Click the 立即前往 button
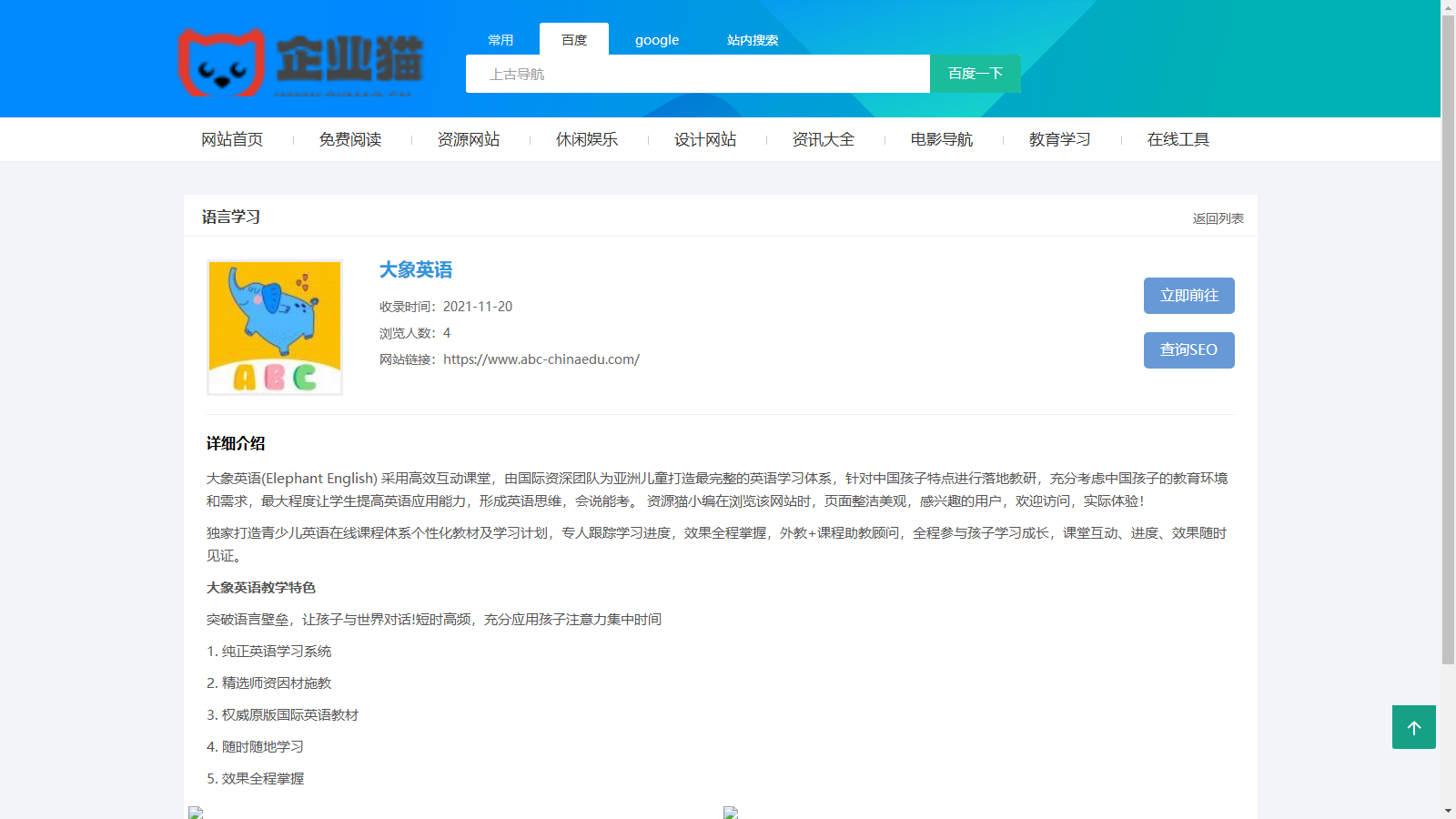1456x819 pixels. click(x=1188, y=296)
